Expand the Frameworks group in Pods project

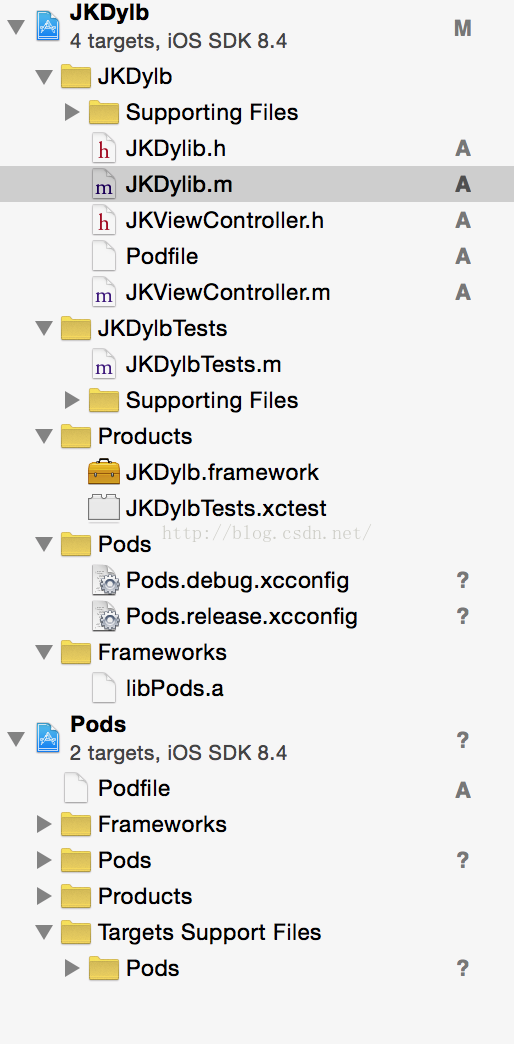(x=44, y=824)
